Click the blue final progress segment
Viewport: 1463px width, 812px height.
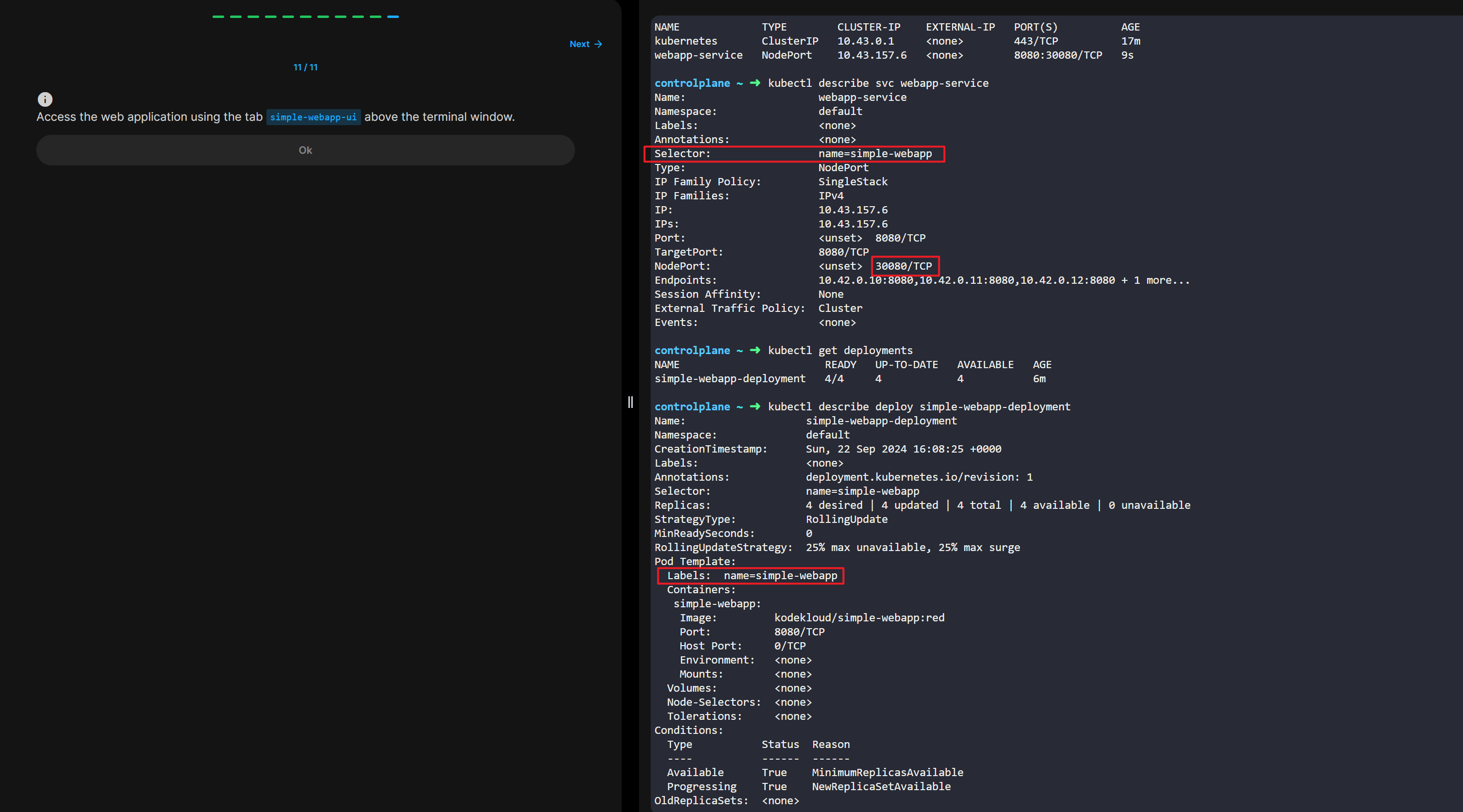click(x=393, y=16)
